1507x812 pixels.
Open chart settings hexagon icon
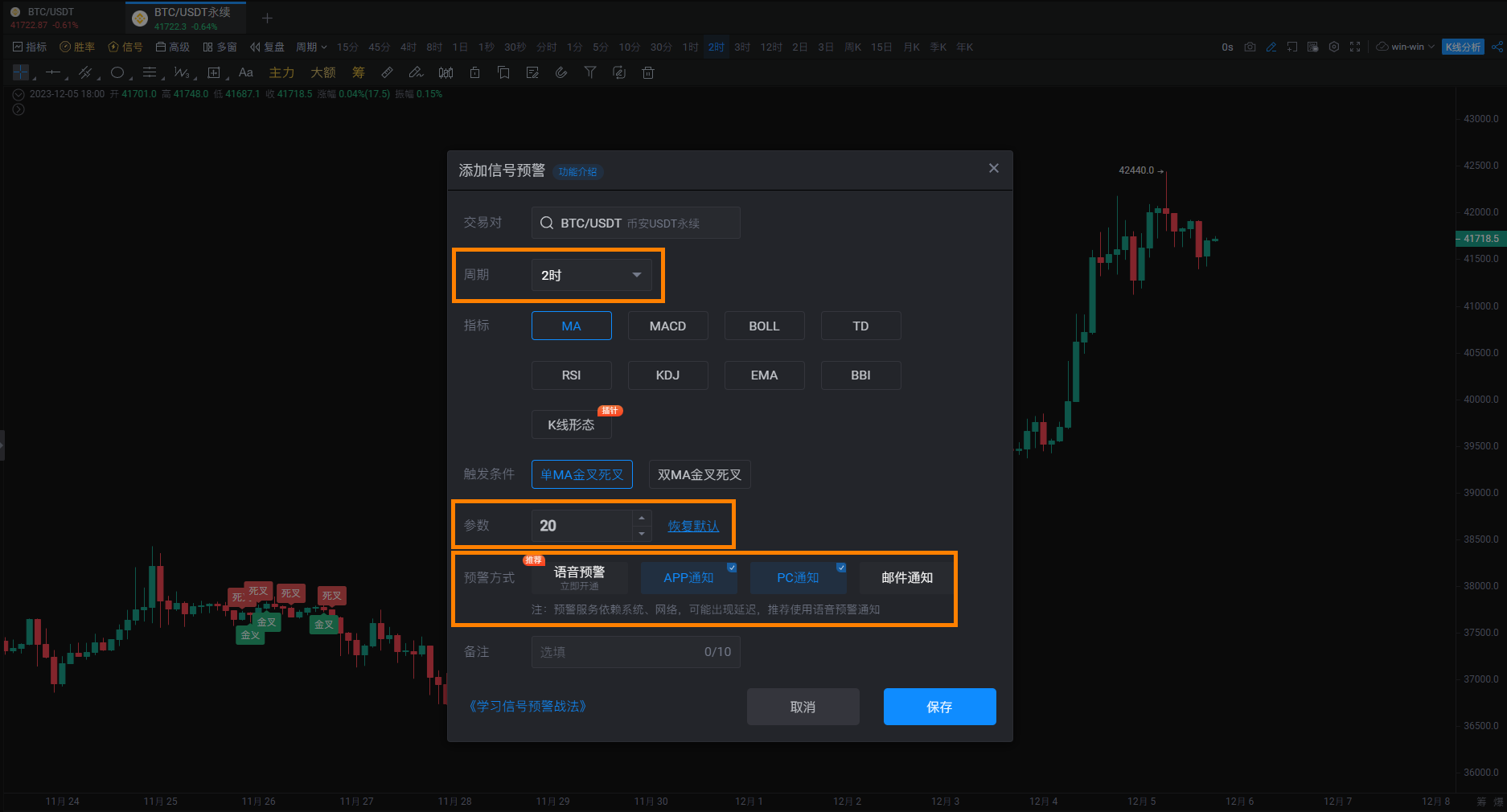click(x=1334, y=47)
